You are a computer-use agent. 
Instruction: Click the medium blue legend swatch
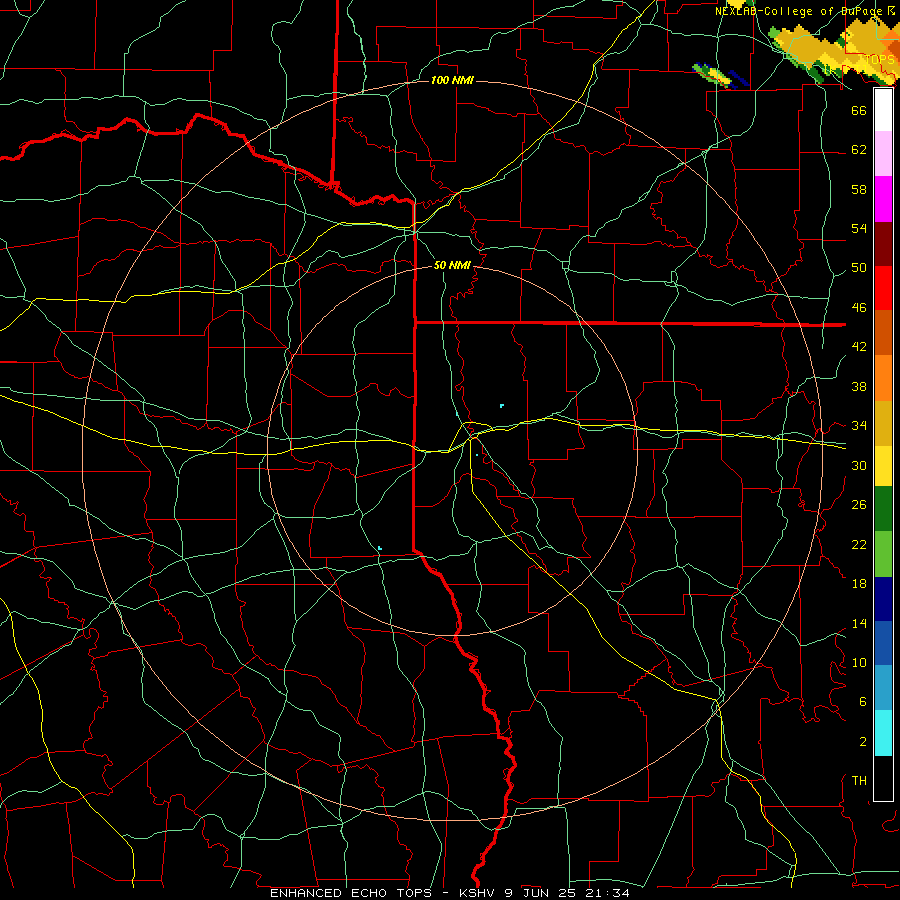point(883,643)
